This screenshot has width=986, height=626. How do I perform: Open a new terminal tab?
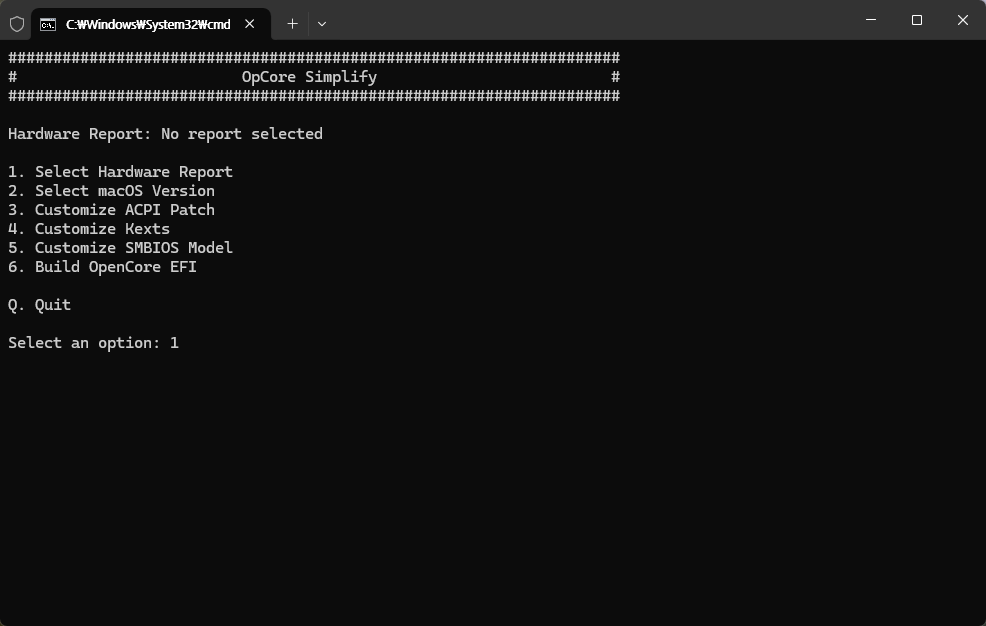(292, 24)
